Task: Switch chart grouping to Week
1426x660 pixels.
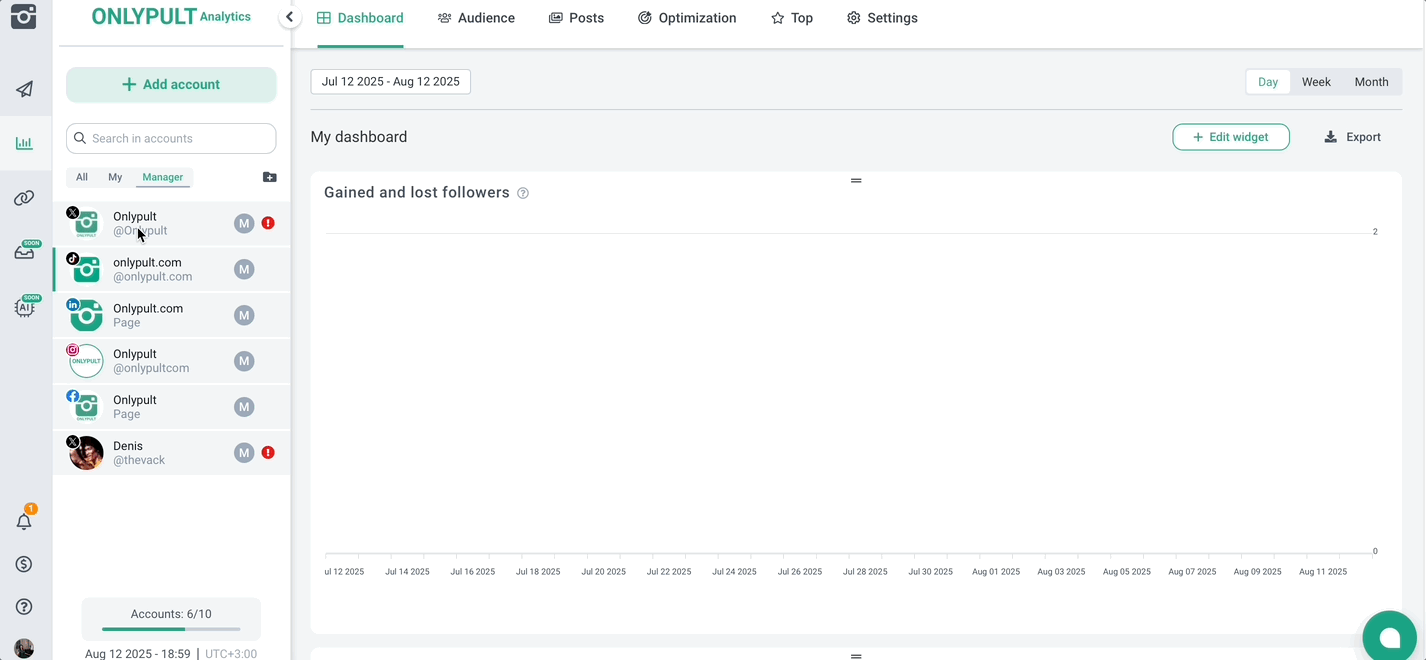Action: (1315, 82)
